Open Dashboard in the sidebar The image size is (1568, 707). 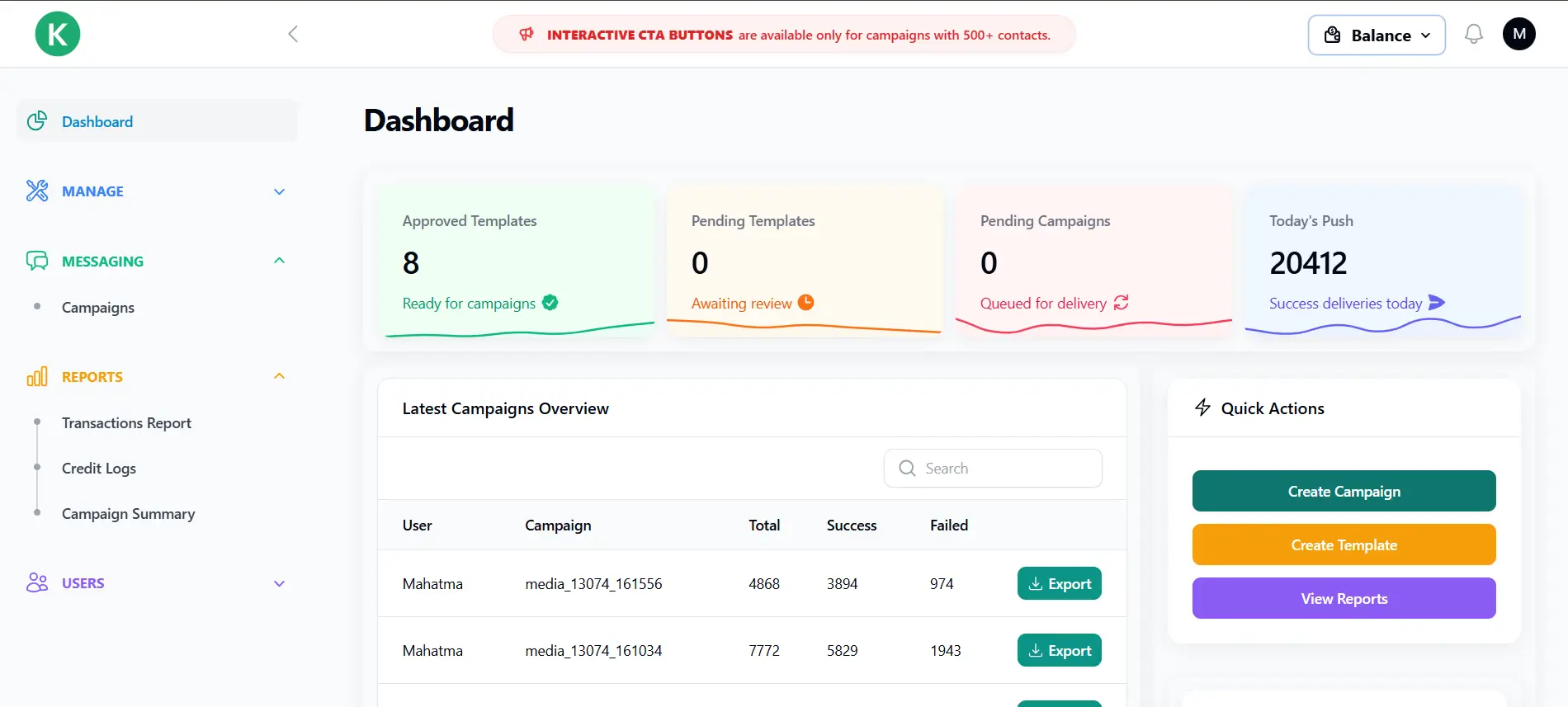pyautogui.click(x=157, y=121)
